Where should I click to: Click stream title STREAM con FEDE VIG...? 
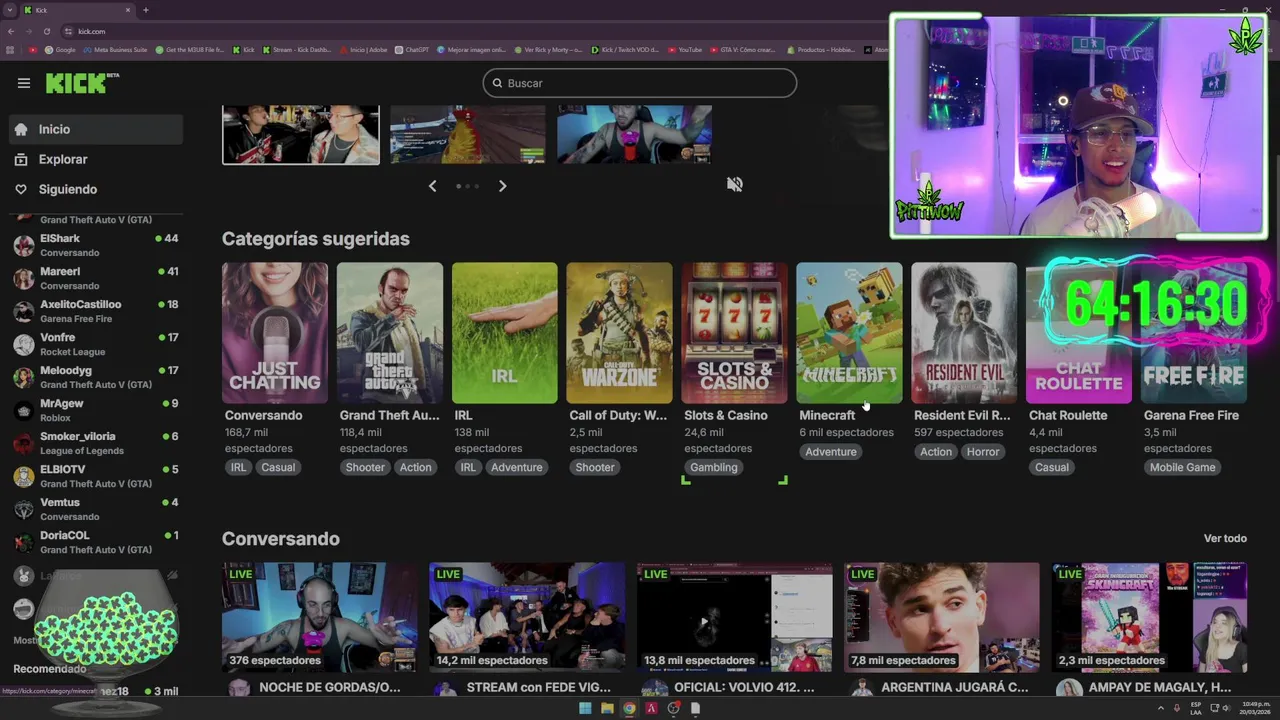[539, 688]
